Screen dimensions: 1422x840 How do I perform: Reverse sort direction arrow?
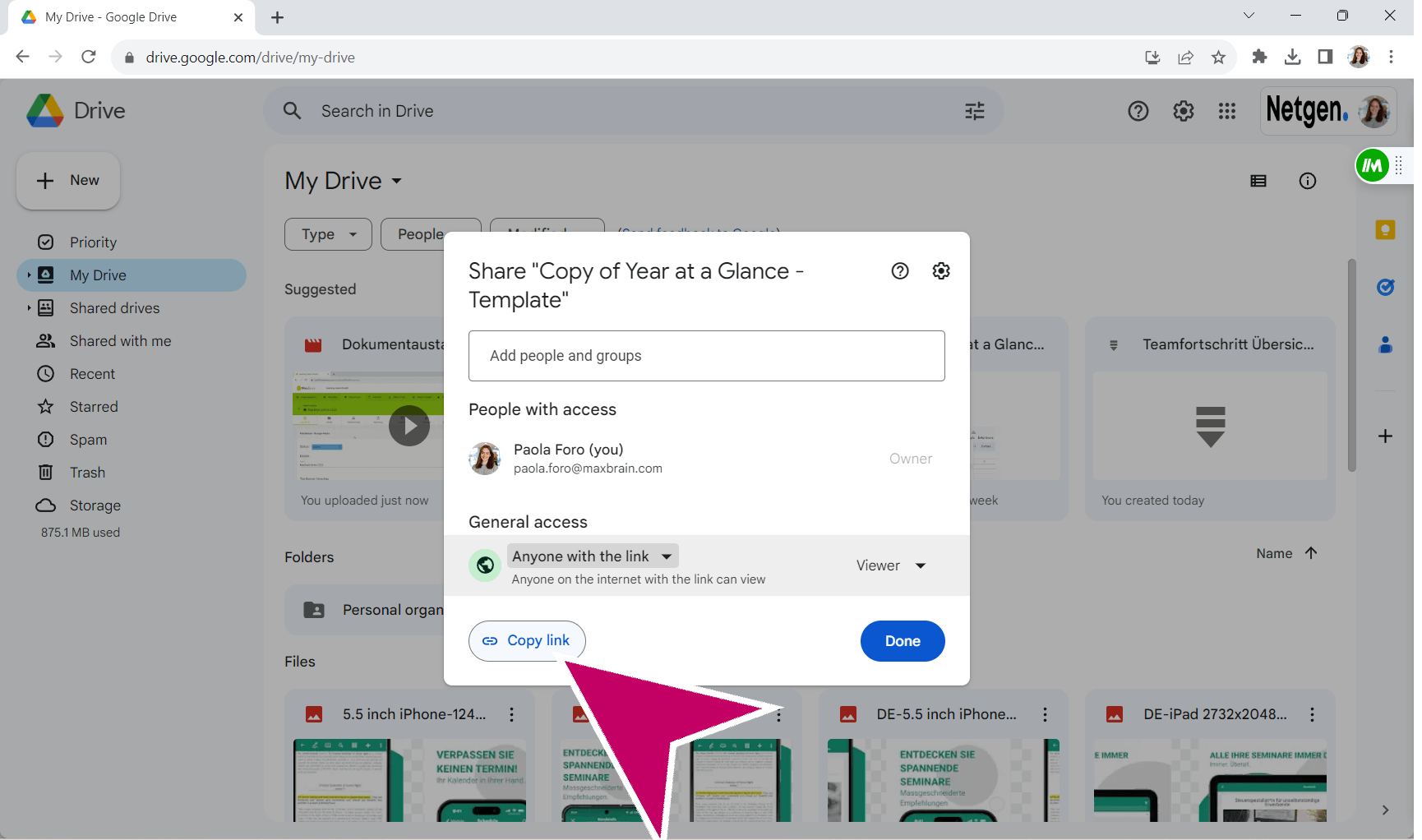pos(1311,553)
